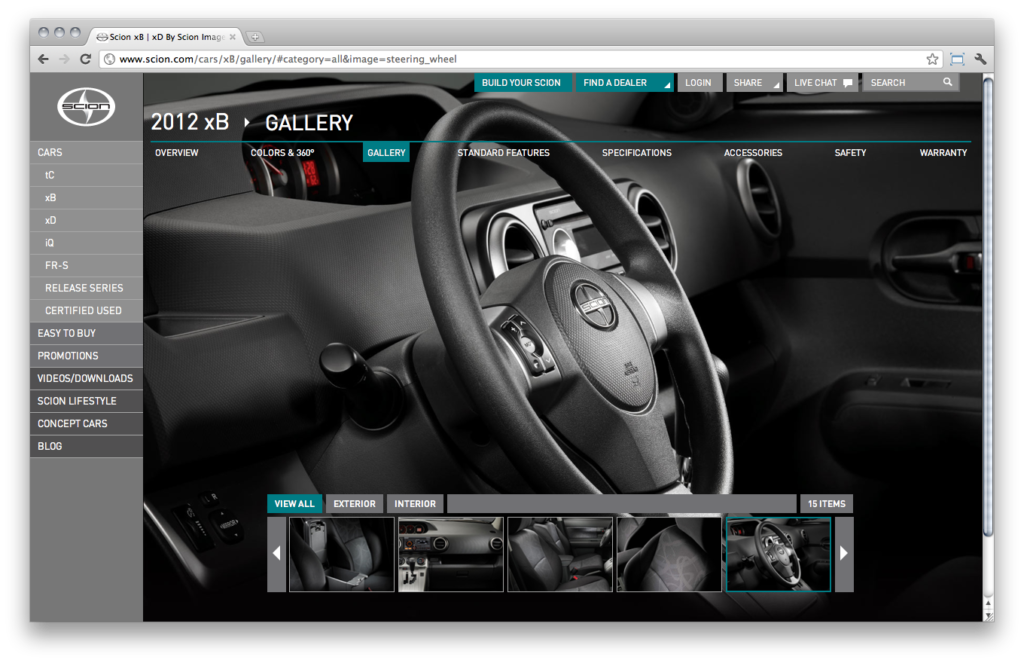Open the front seats thumbnail

click(x=560, y=555)
